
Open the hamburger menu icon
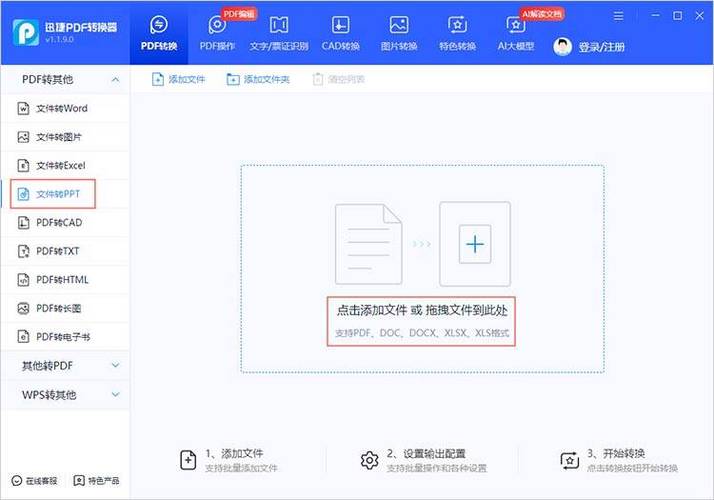click(618, 16)
